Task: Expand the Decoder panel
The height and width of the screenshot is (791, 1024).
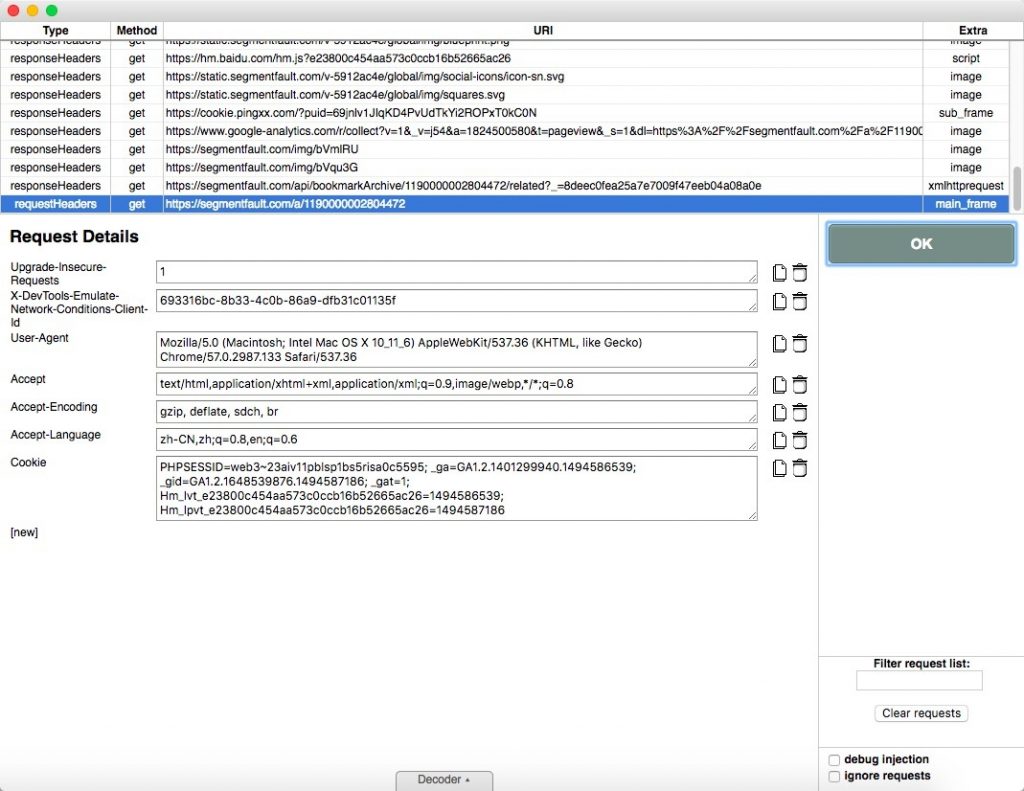Action: pos(443,780)
